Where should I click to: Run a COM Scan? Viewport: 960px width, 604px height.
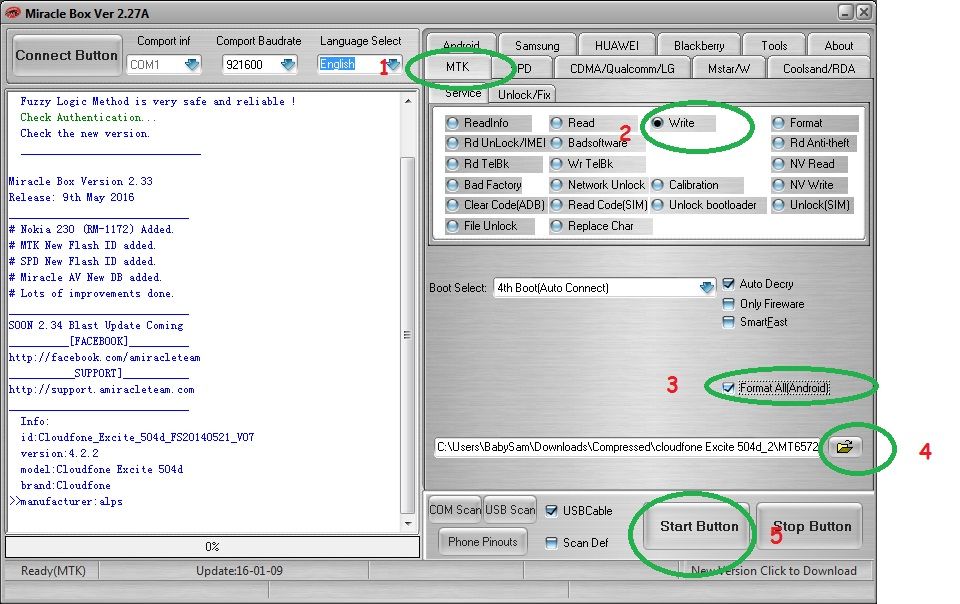pos(455,510)
